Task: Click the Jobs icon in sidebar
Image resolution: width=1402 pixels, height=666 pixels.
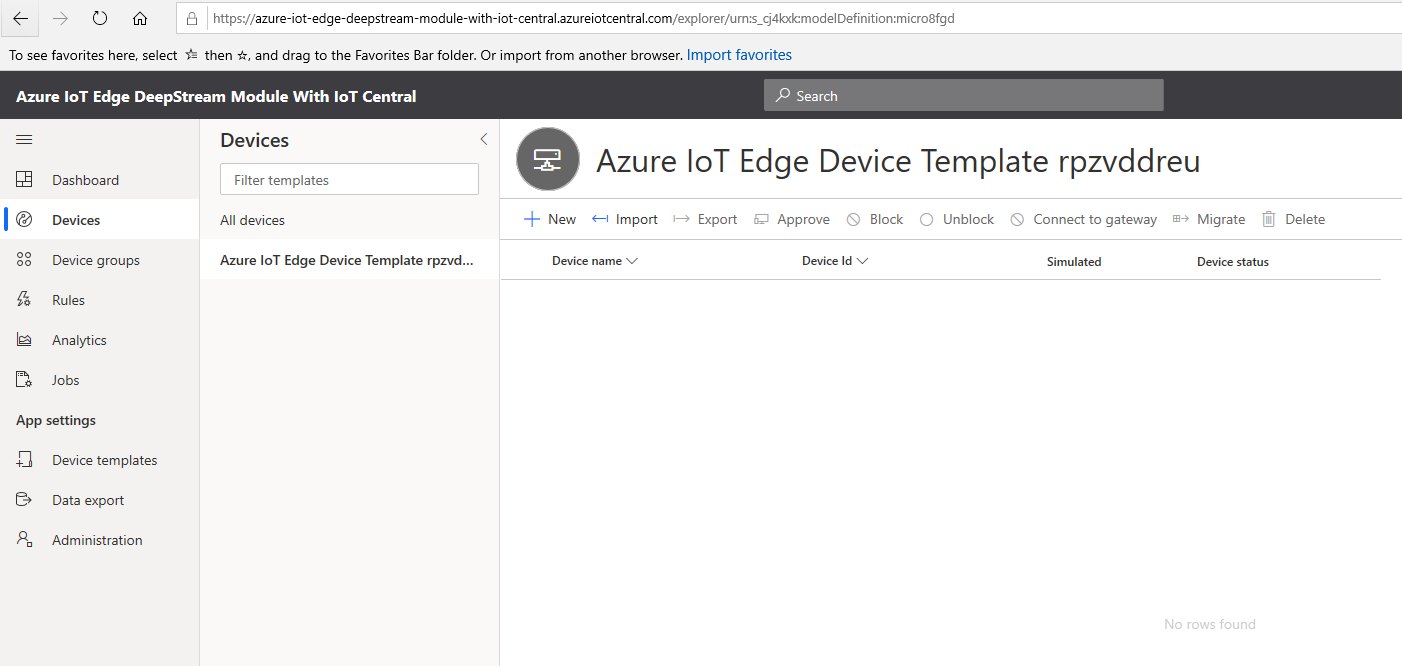Action: (x=25, y=380)
